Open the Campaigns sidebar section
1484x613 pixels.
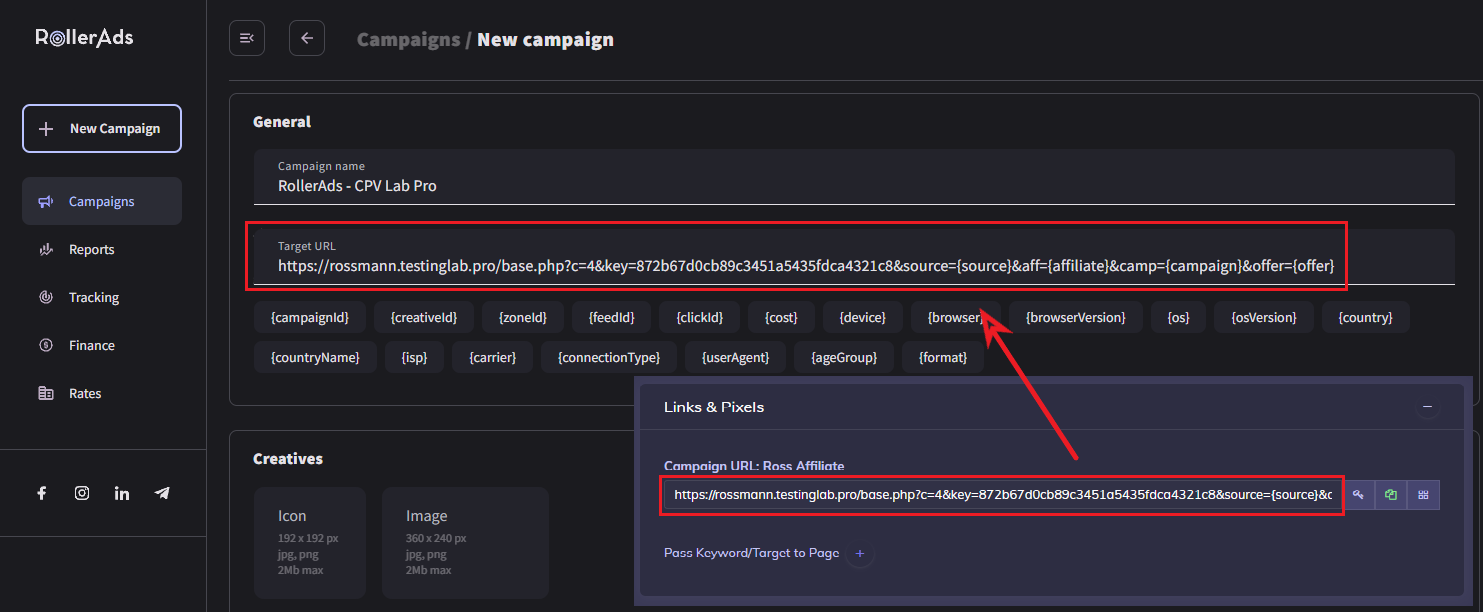102,201
